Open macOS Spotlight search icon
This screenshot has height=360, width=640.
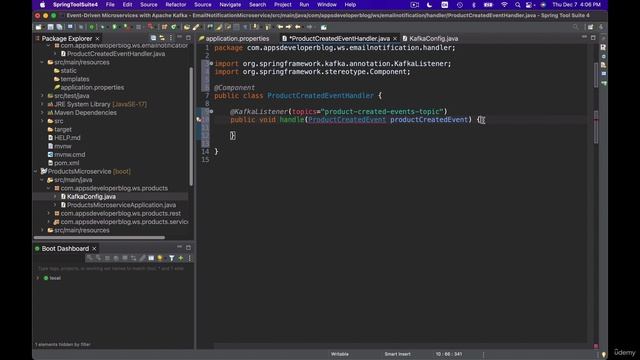[x=518, y=5]
